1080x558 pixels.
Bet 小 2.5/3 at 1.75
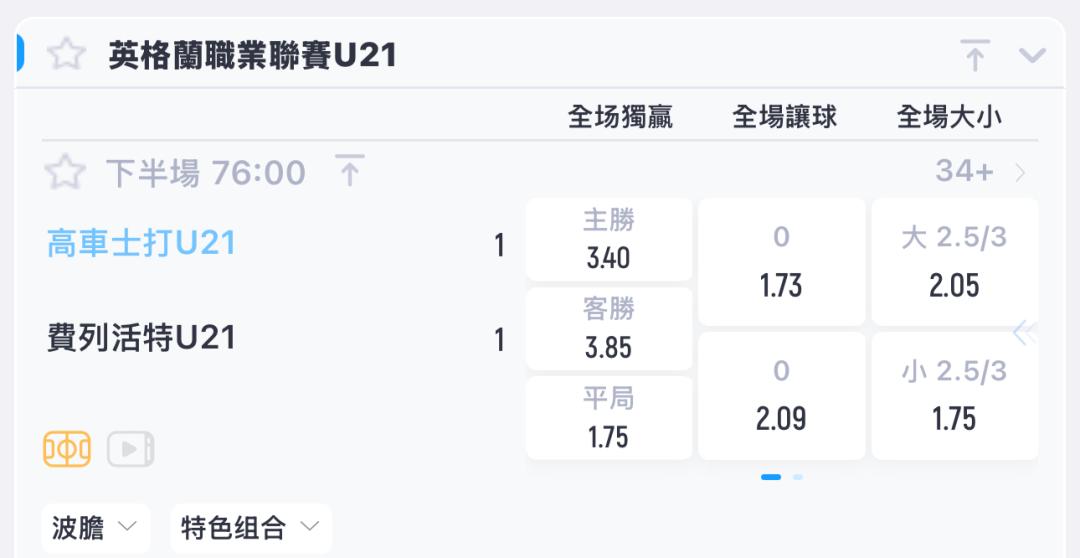954,395
